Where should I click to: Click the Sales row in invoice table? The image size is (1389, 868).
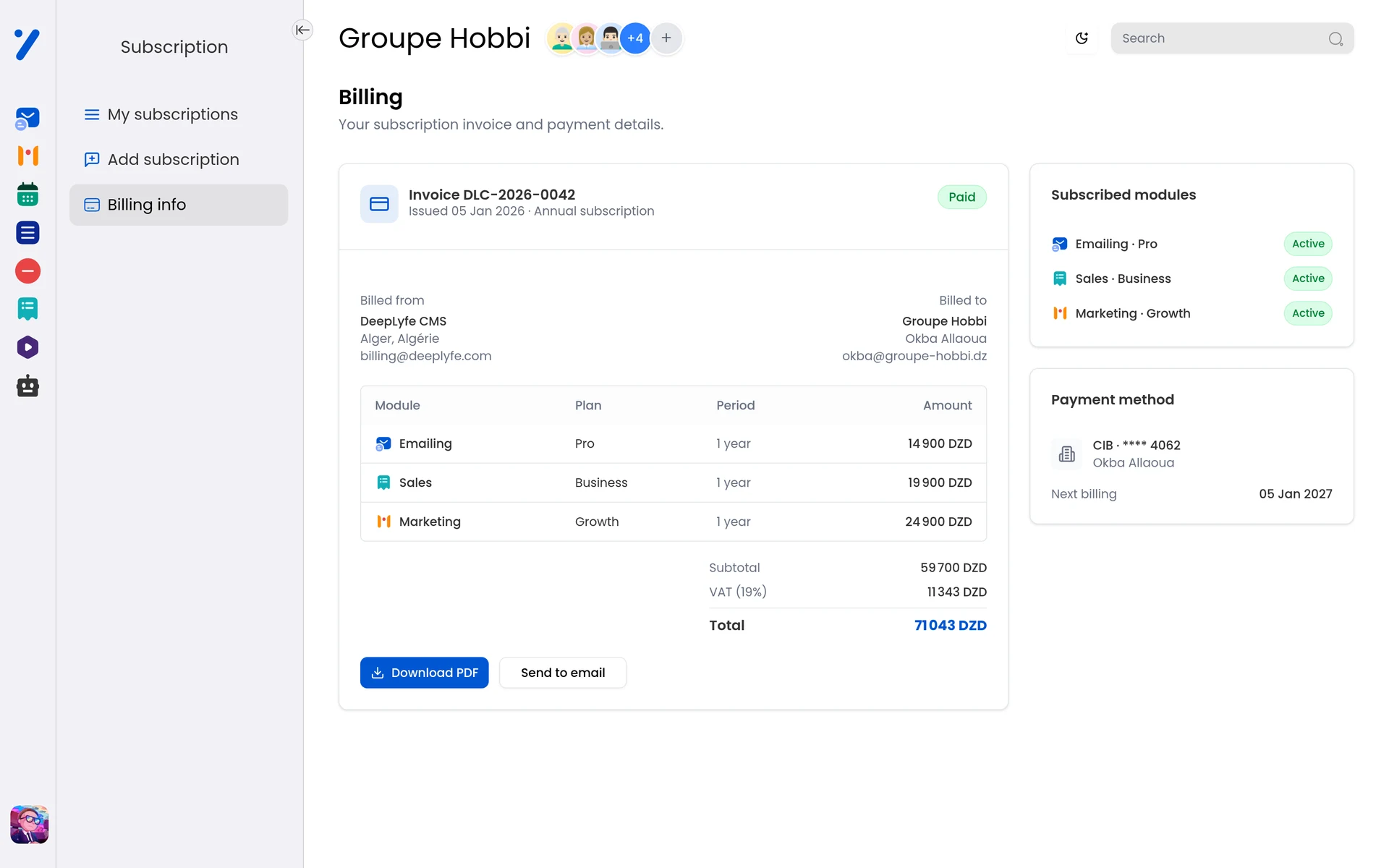tap(673, 482)
